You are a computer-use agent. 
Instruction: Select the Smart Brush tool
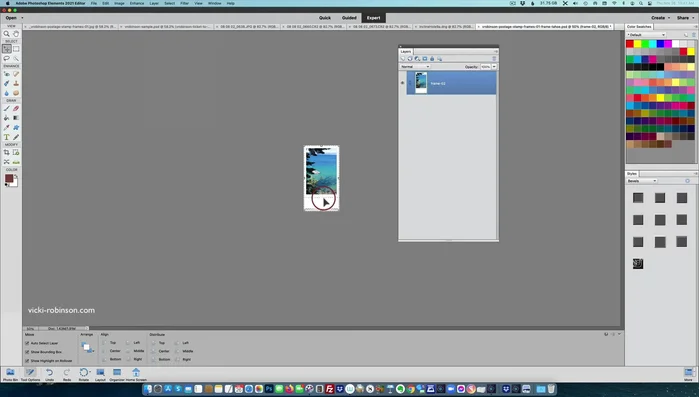click(7, 83)
